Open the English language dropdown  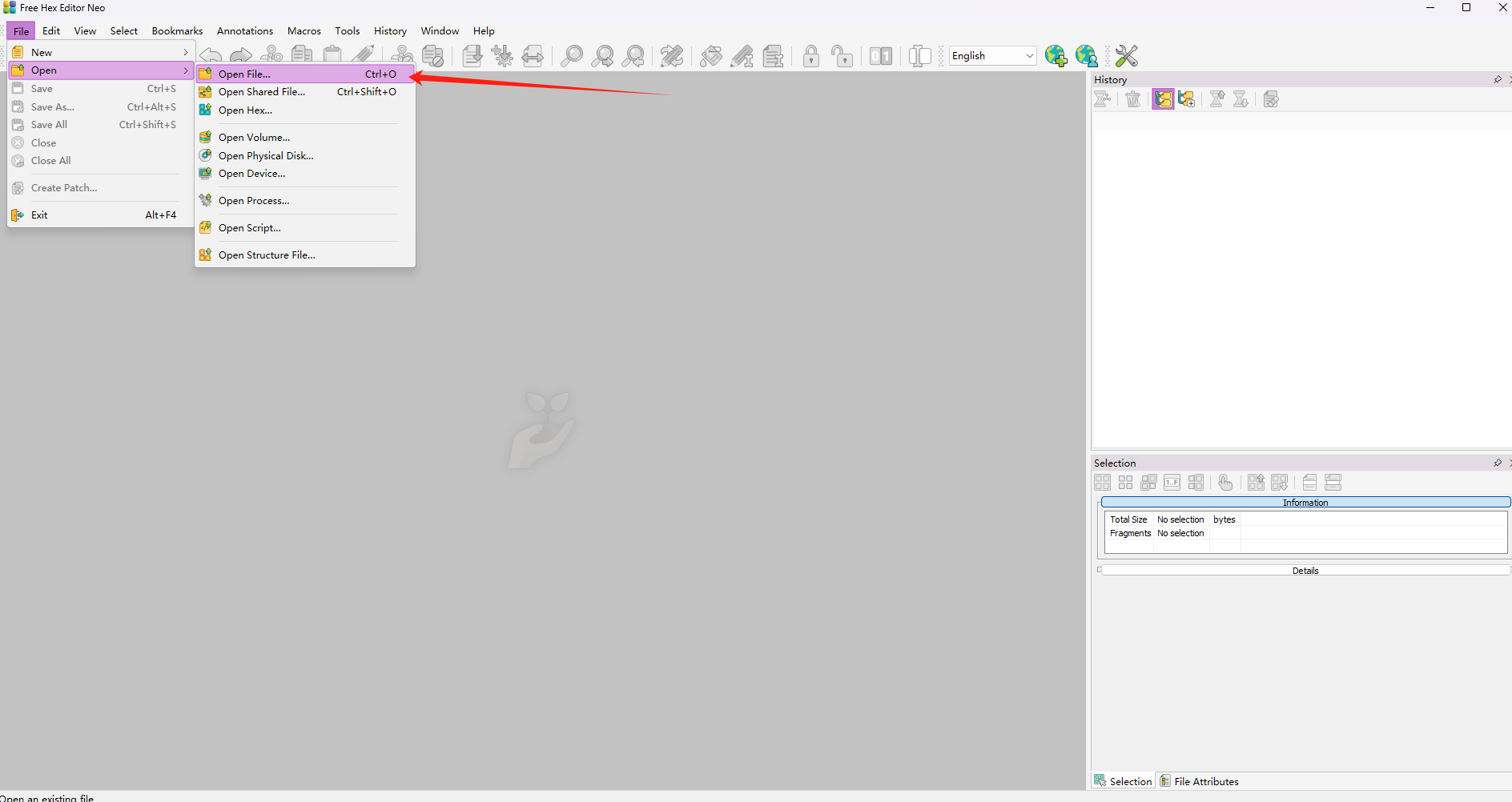(992, 56)
